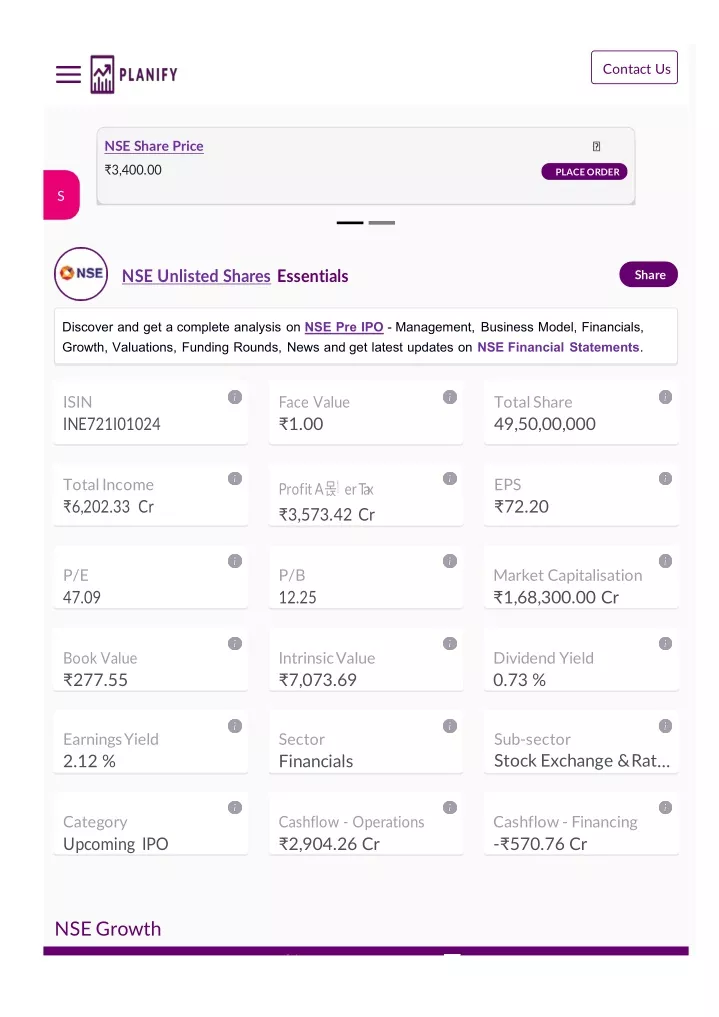
Task: Click the P/B value 12.25
Action: [298, 597]
